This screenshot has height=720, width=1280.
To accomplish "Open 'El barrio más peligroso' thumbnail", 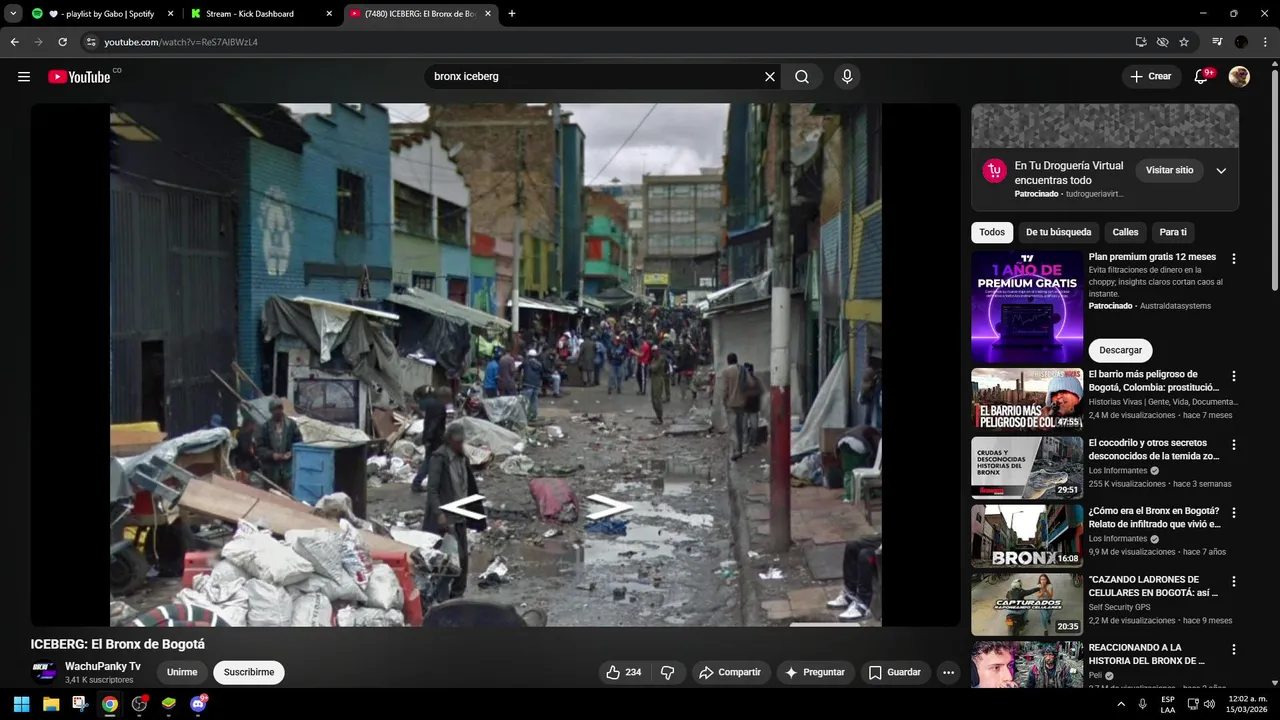I will tap(1027, 399).
